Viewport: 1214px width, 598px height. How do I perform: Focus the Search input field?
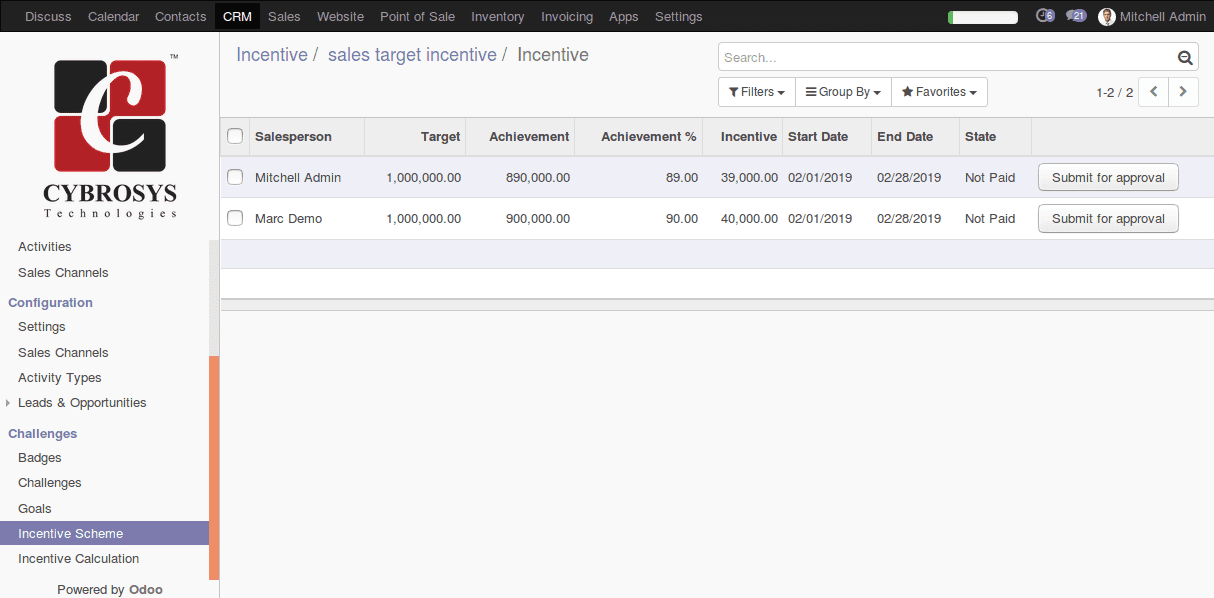click(x=947, y=58)
